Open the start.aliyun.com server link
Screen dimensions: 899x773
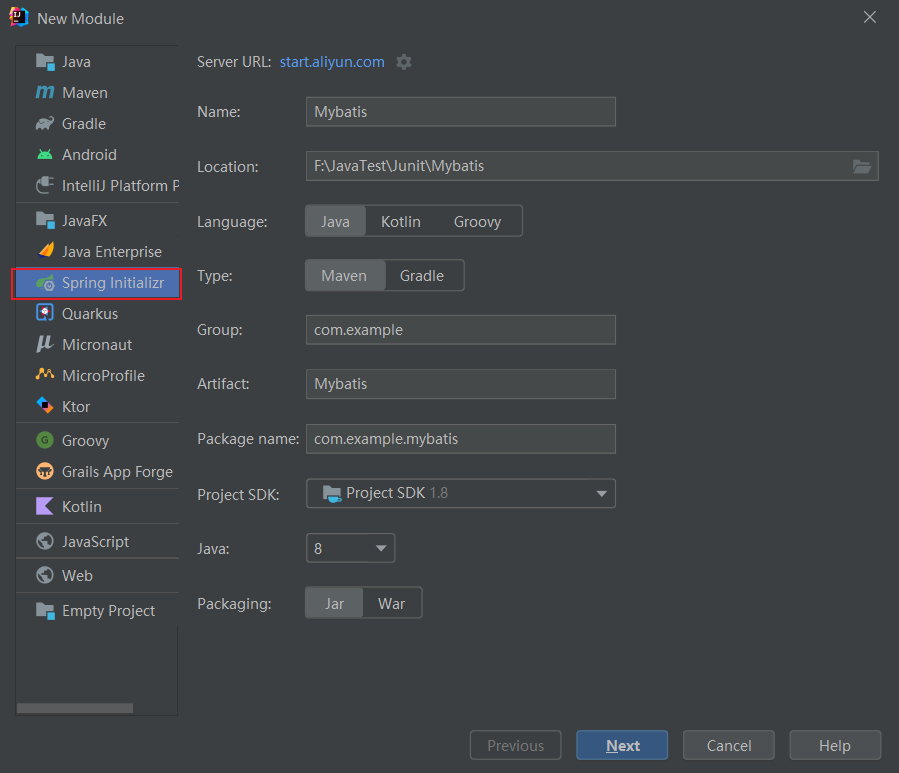(x=332, y=62)
